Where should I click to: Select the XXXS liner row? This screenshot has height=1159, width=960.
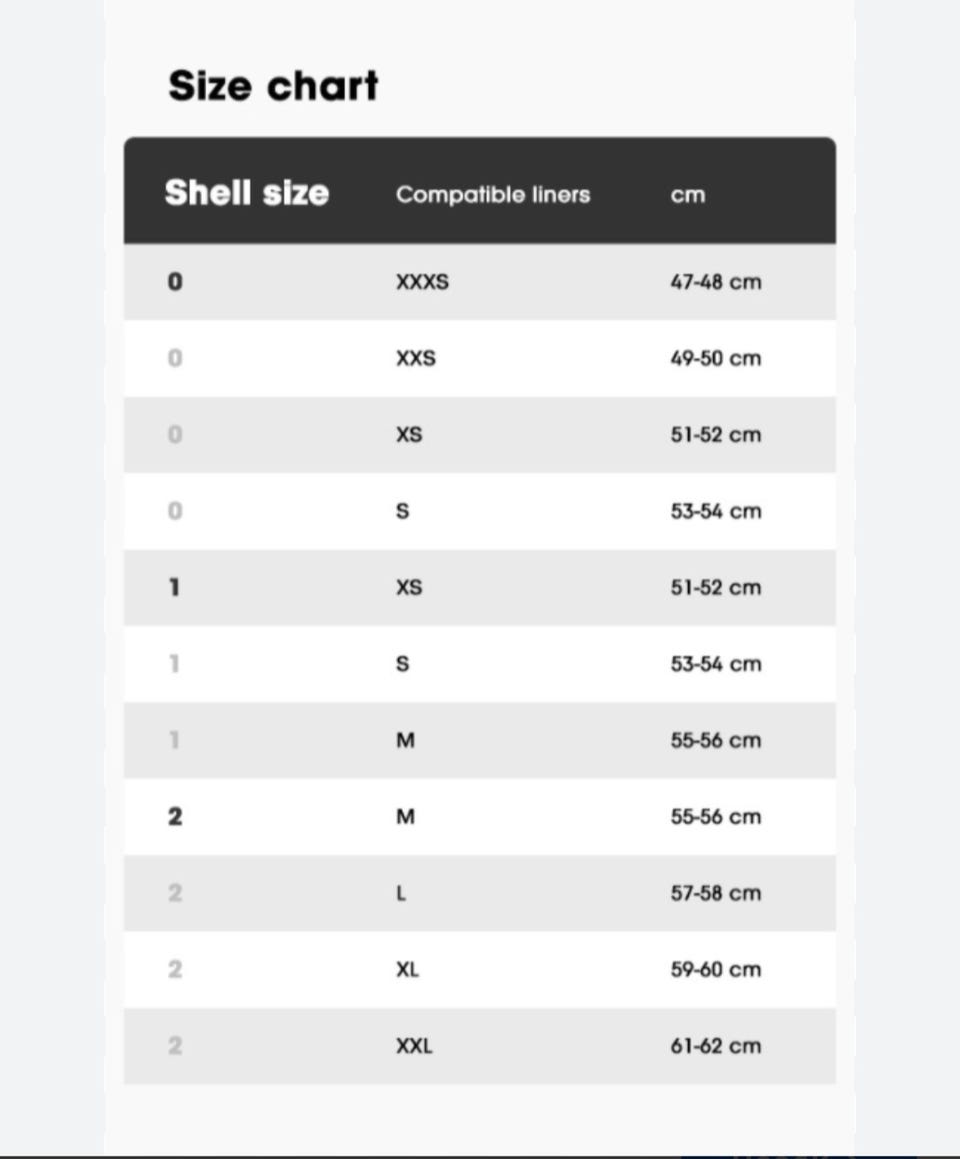click(x=480, y=282)
